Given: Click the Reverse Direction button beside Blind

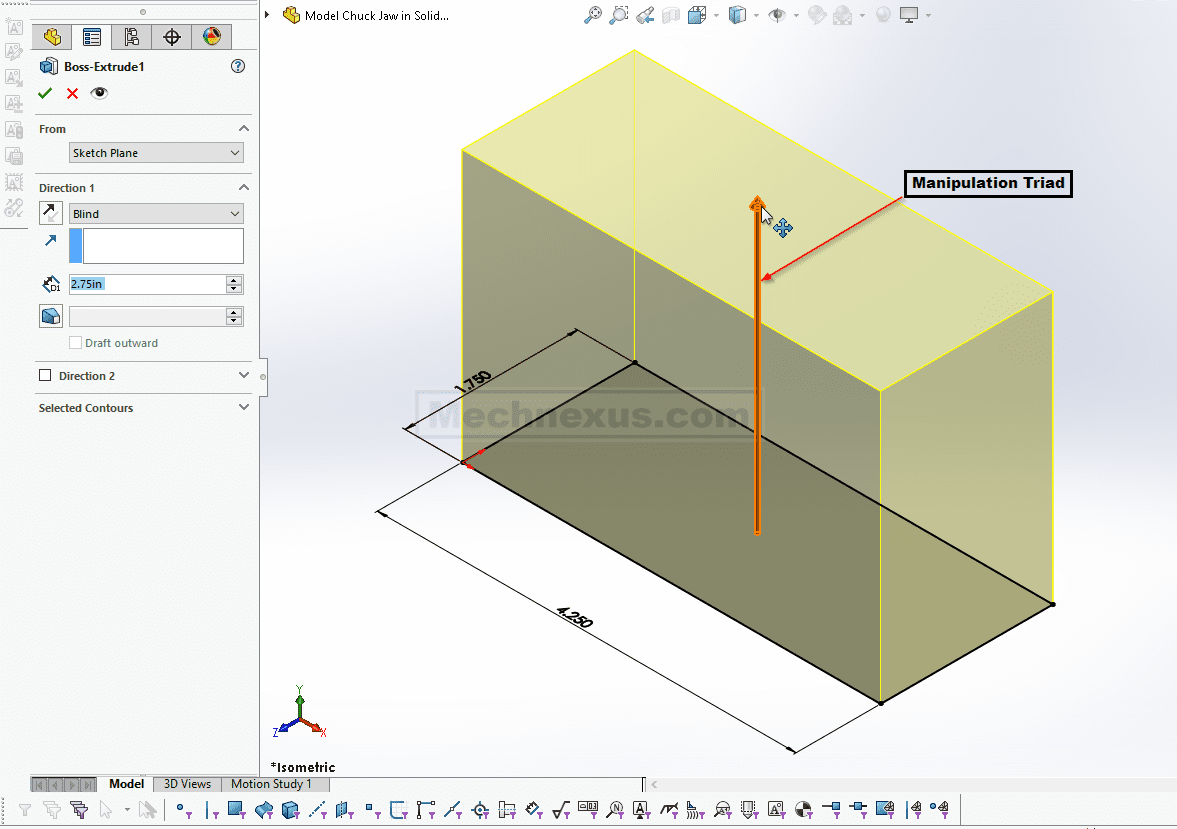Looking at the screenshot, I should pyautogui.click(x=50, y=213).
